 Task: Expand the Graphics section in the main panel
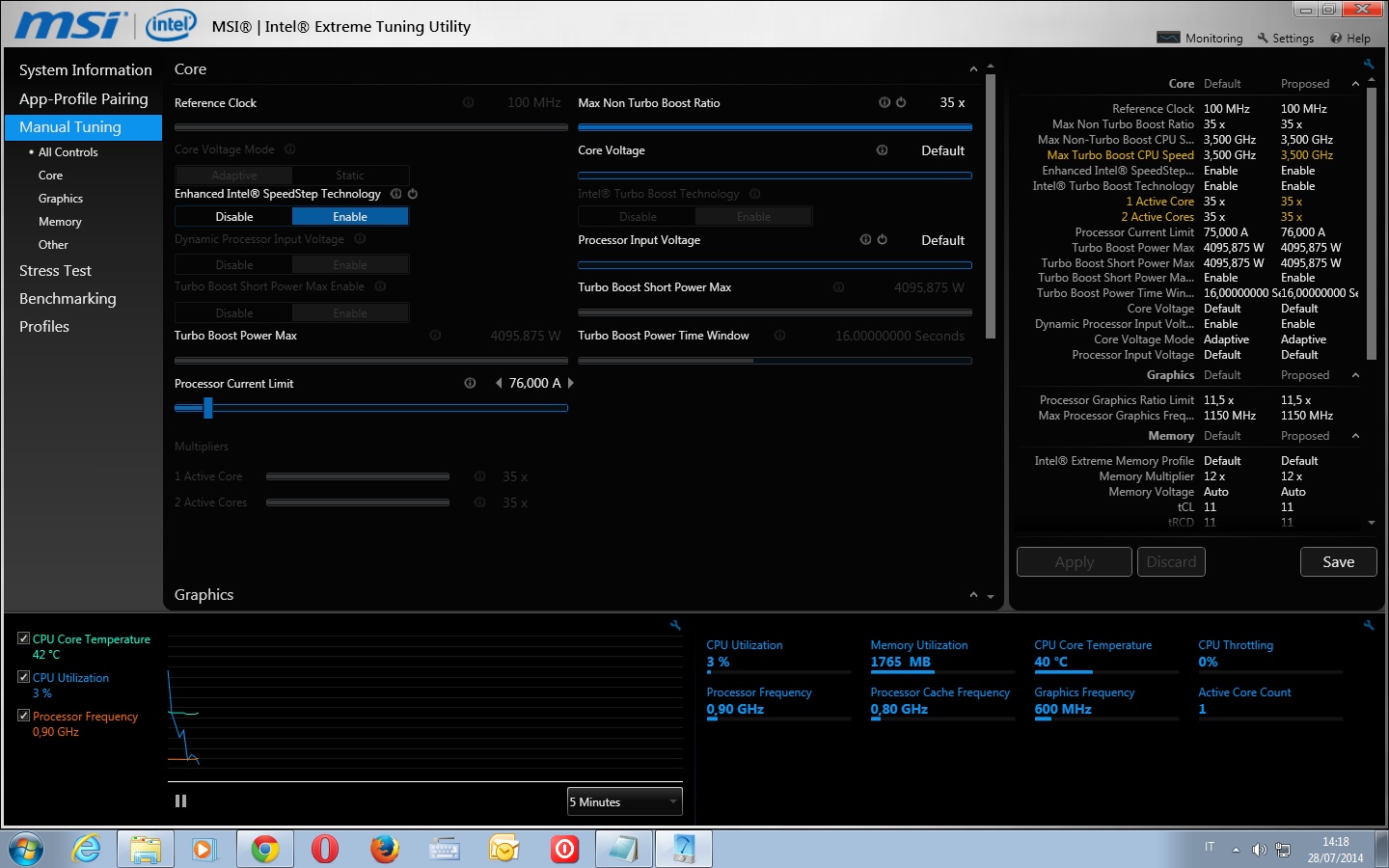973,595
